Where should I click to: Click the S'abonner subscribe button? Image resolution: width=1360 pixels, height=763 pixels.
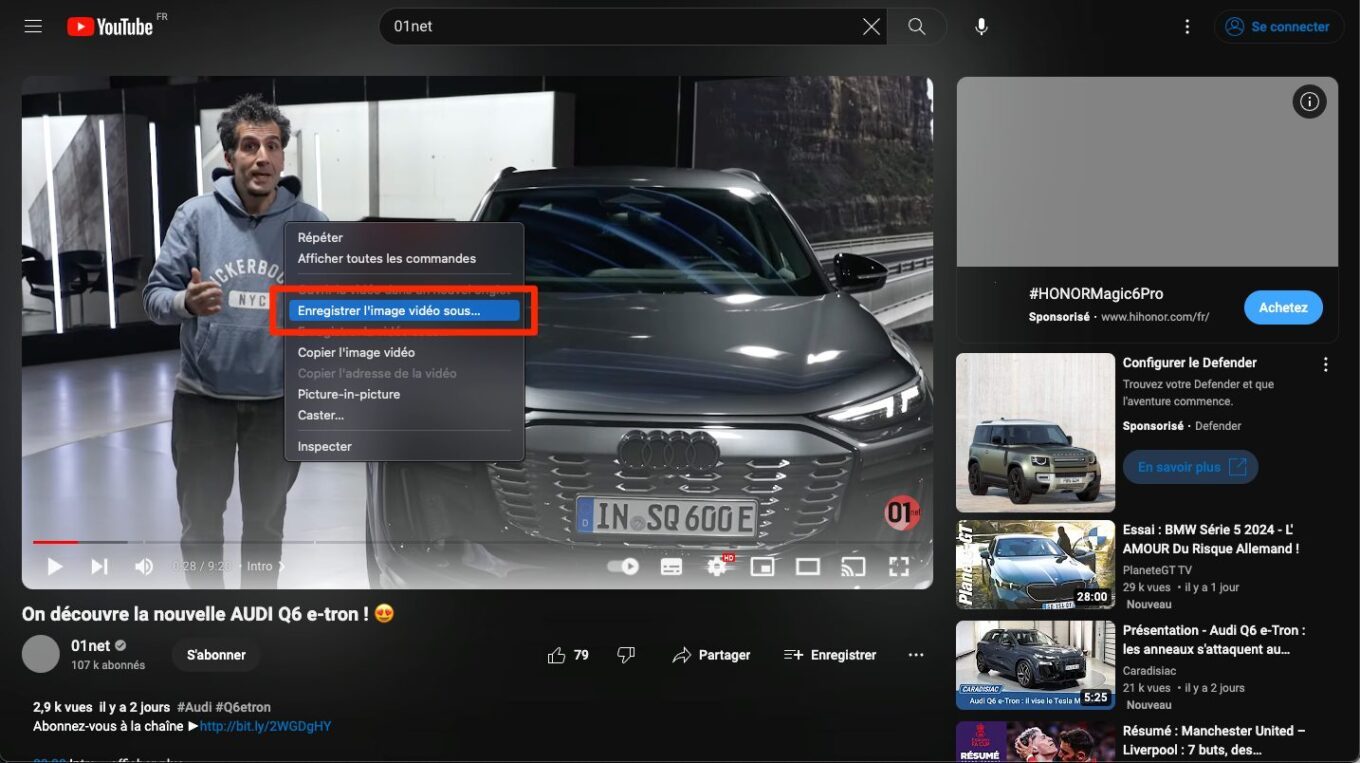[216, 655]
